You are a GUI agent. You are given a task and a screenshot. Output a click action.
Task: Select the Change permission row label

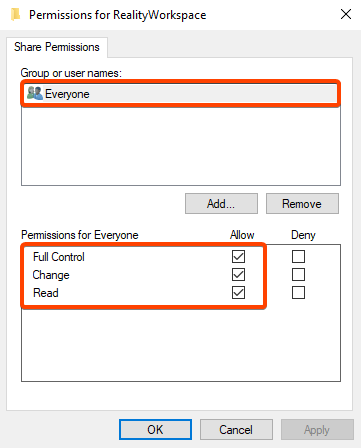(51, 275)
